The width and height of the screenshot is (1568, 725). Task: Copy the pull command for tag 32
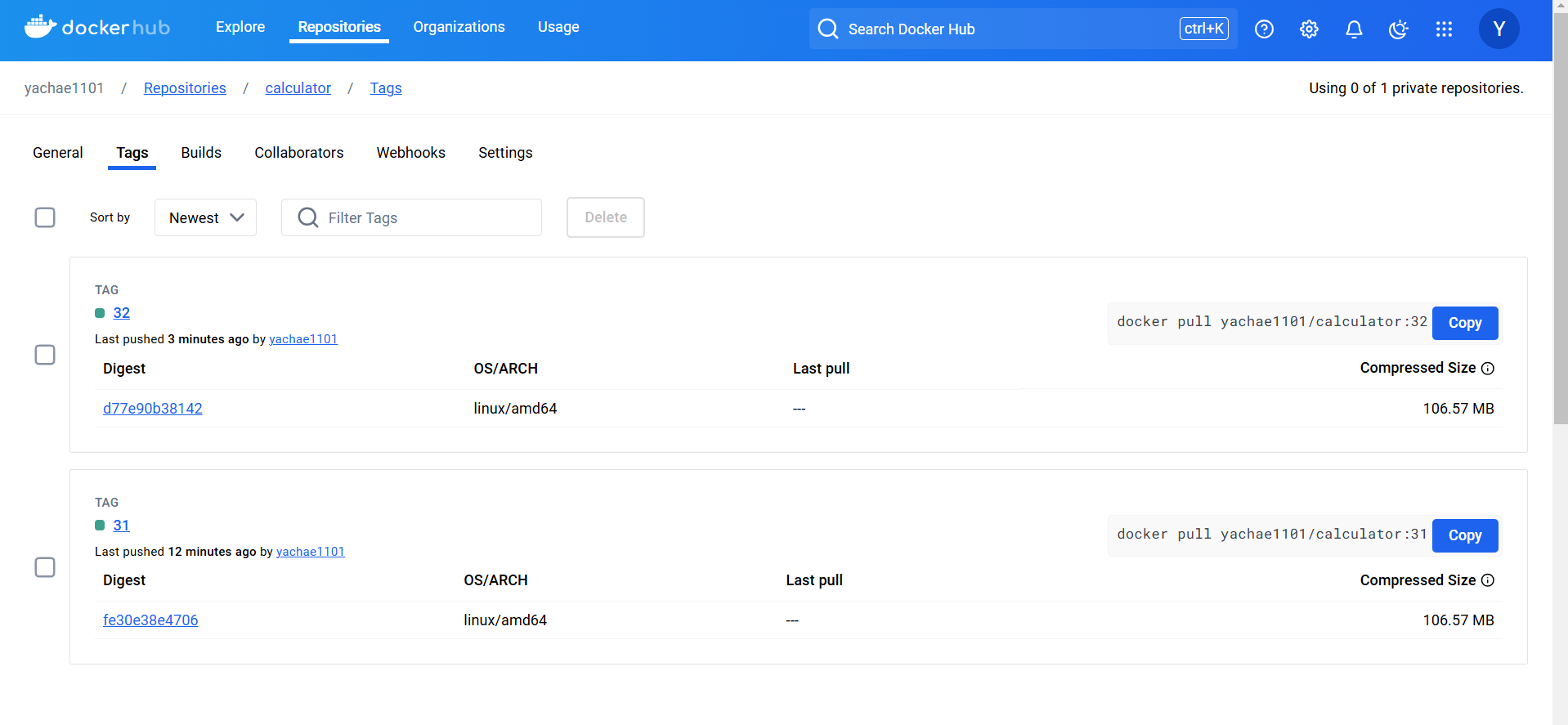[x=1465, y=323]
